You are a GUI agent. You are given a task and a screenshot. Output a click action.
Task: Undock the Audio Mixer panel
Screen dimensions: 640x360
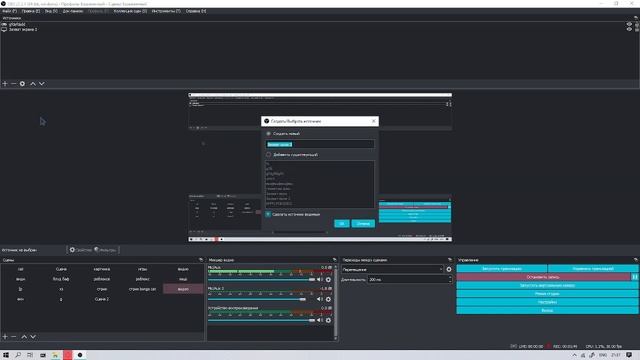pos(335,260)
